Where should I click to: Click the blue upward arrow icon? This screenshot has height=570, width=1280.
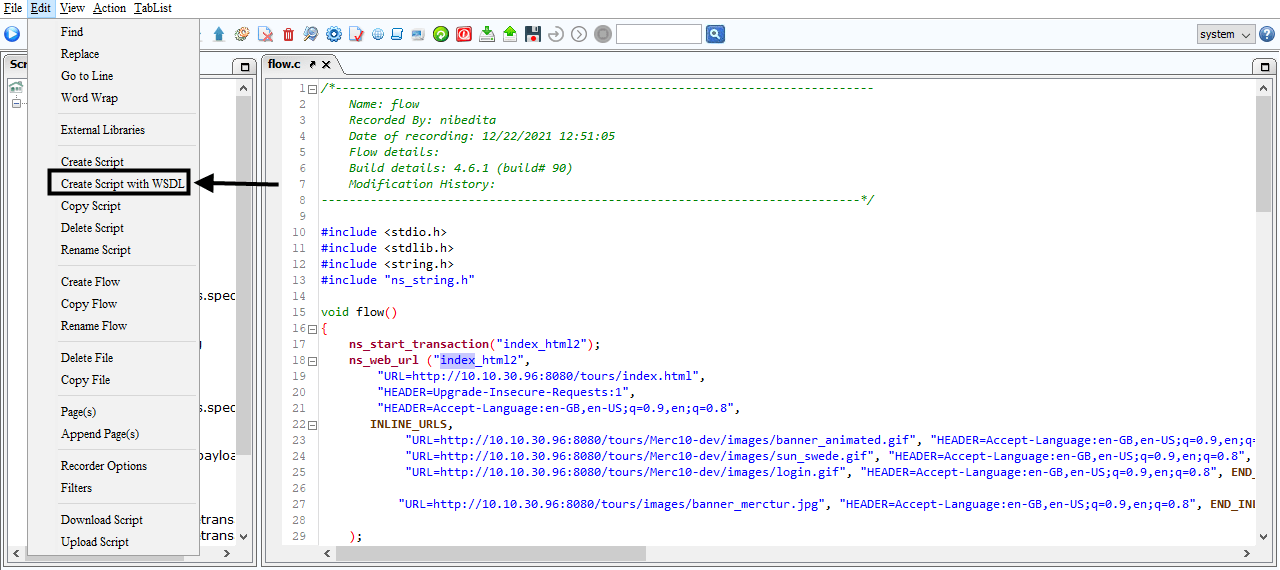coord(219,34)
